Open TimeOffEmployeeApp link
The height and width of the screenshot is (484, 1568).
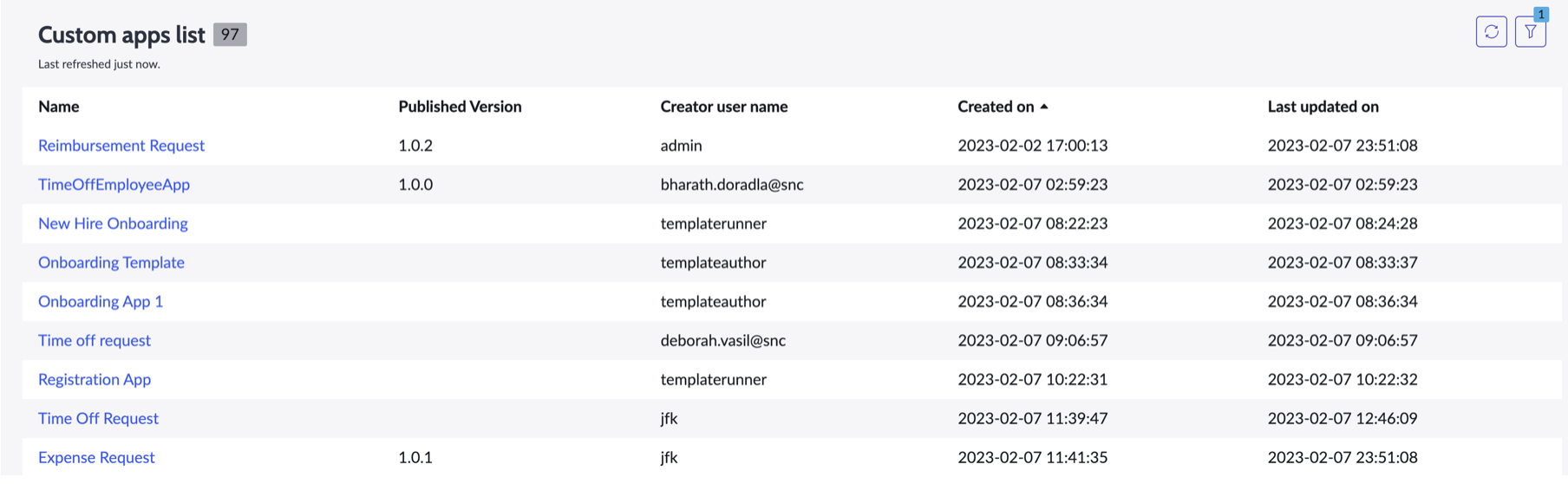click(114, 184)
